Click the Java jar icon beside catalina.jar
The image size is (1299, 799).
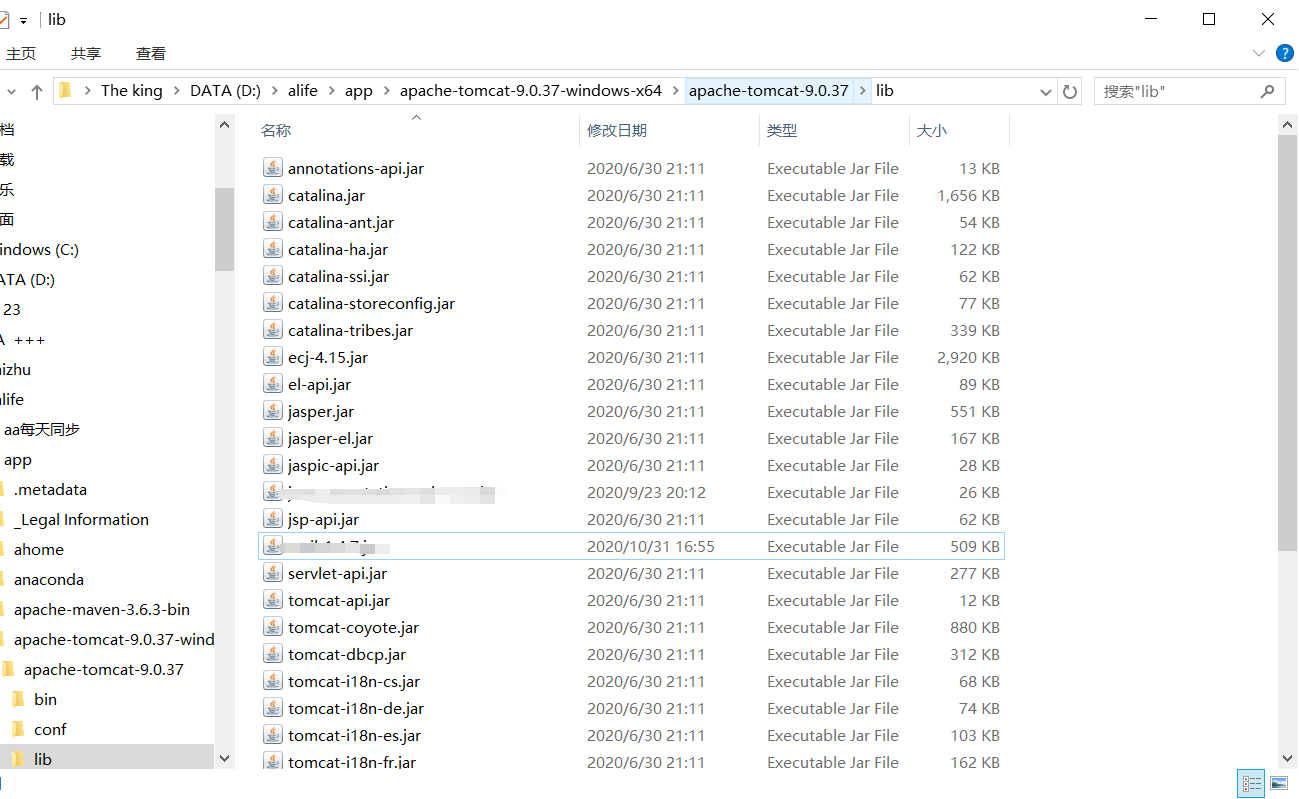pos(272,195)
